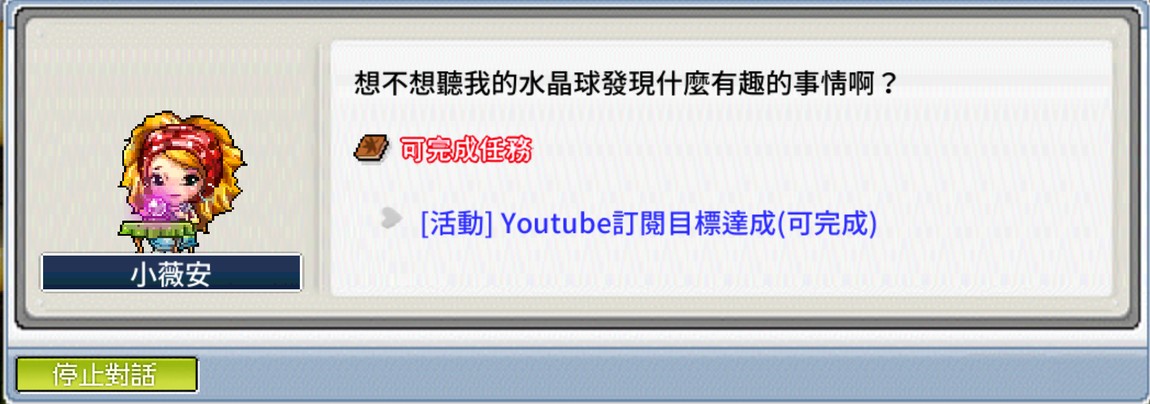Click the question mark ending the dialogue

(888, 84)
